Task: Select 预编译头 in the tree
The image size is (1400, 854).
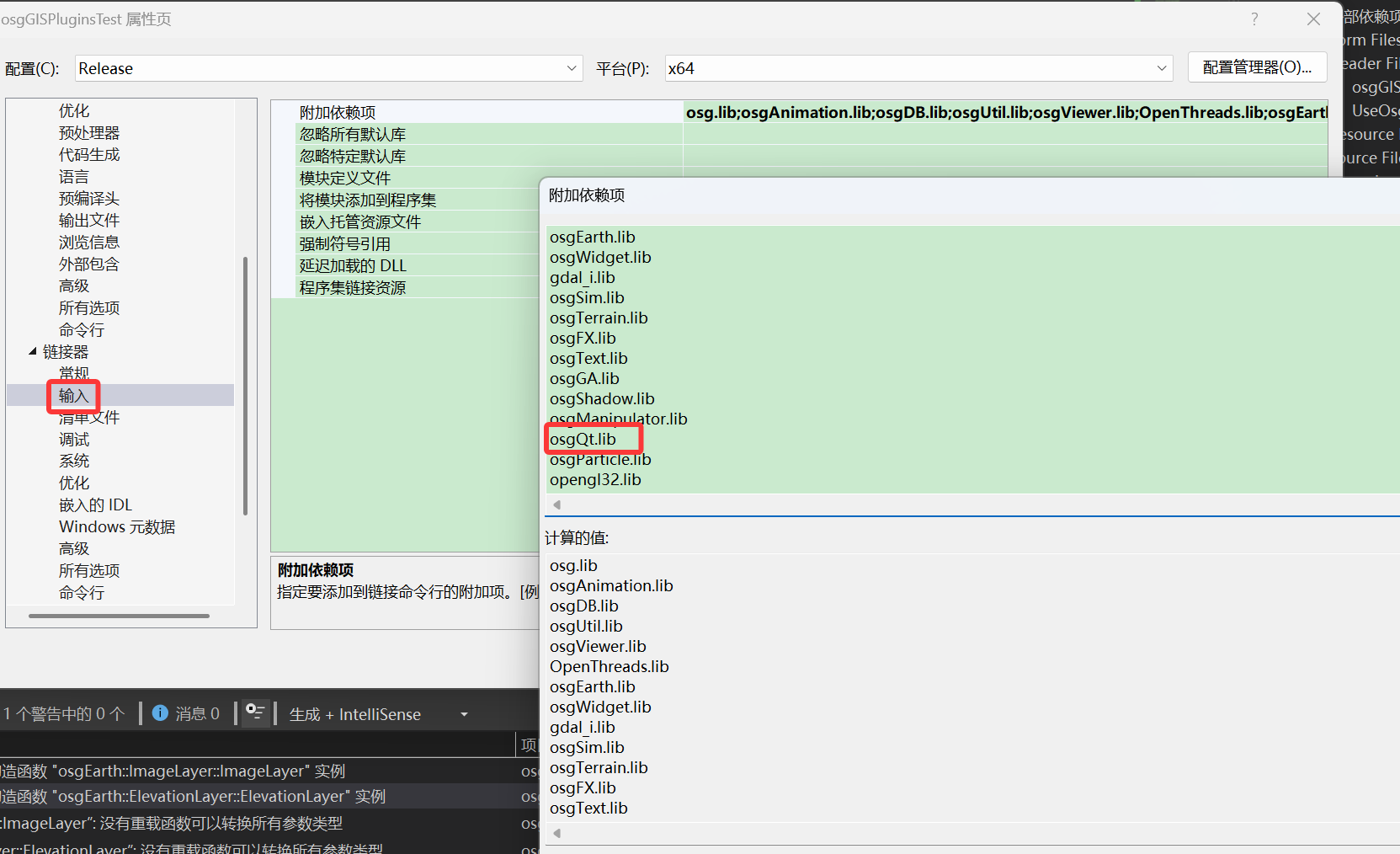Action: click(89, 199)
